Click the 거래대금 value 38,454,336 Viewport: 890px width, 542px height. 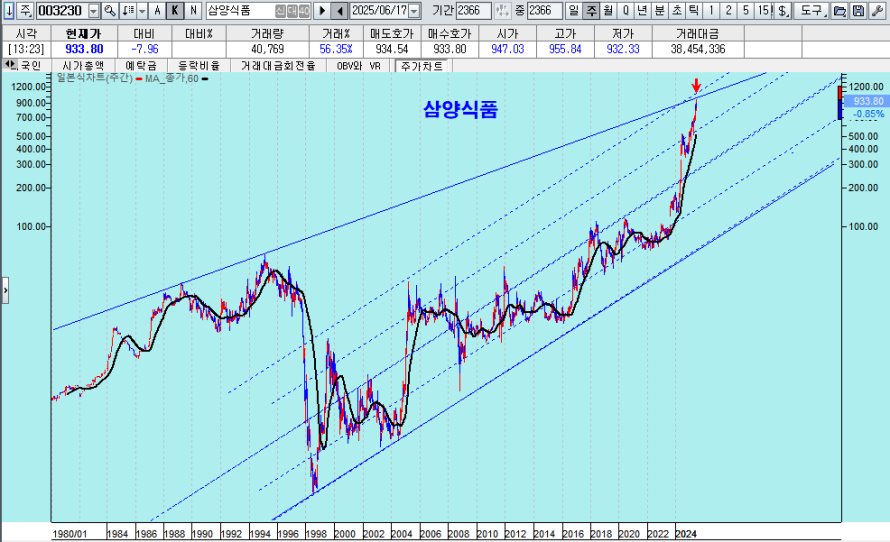698,49
